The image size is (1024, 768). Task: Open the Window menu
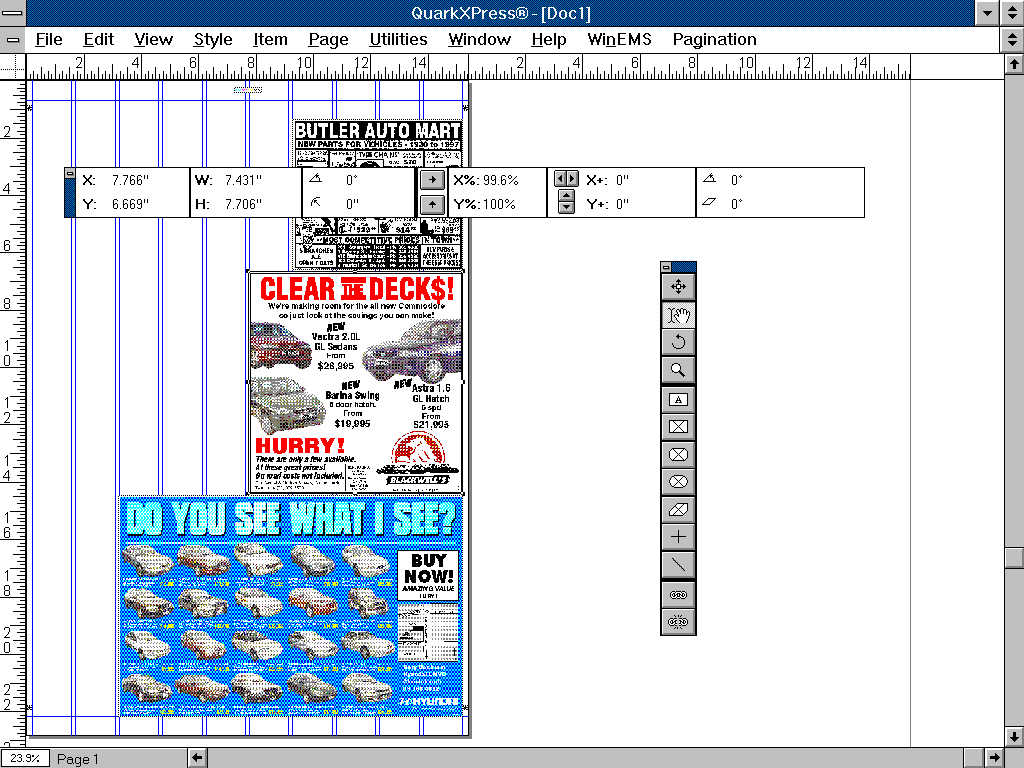tap(479, 40)
